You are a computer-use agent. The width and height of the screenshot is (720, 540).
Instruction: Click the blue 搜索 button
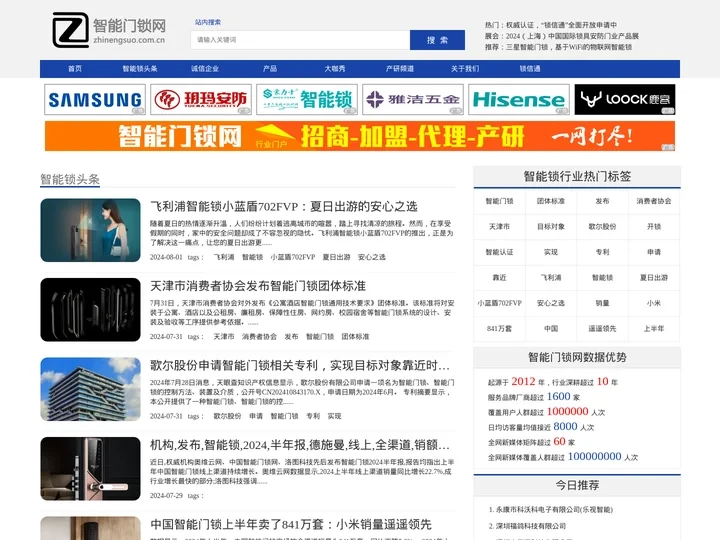point(437,40)
